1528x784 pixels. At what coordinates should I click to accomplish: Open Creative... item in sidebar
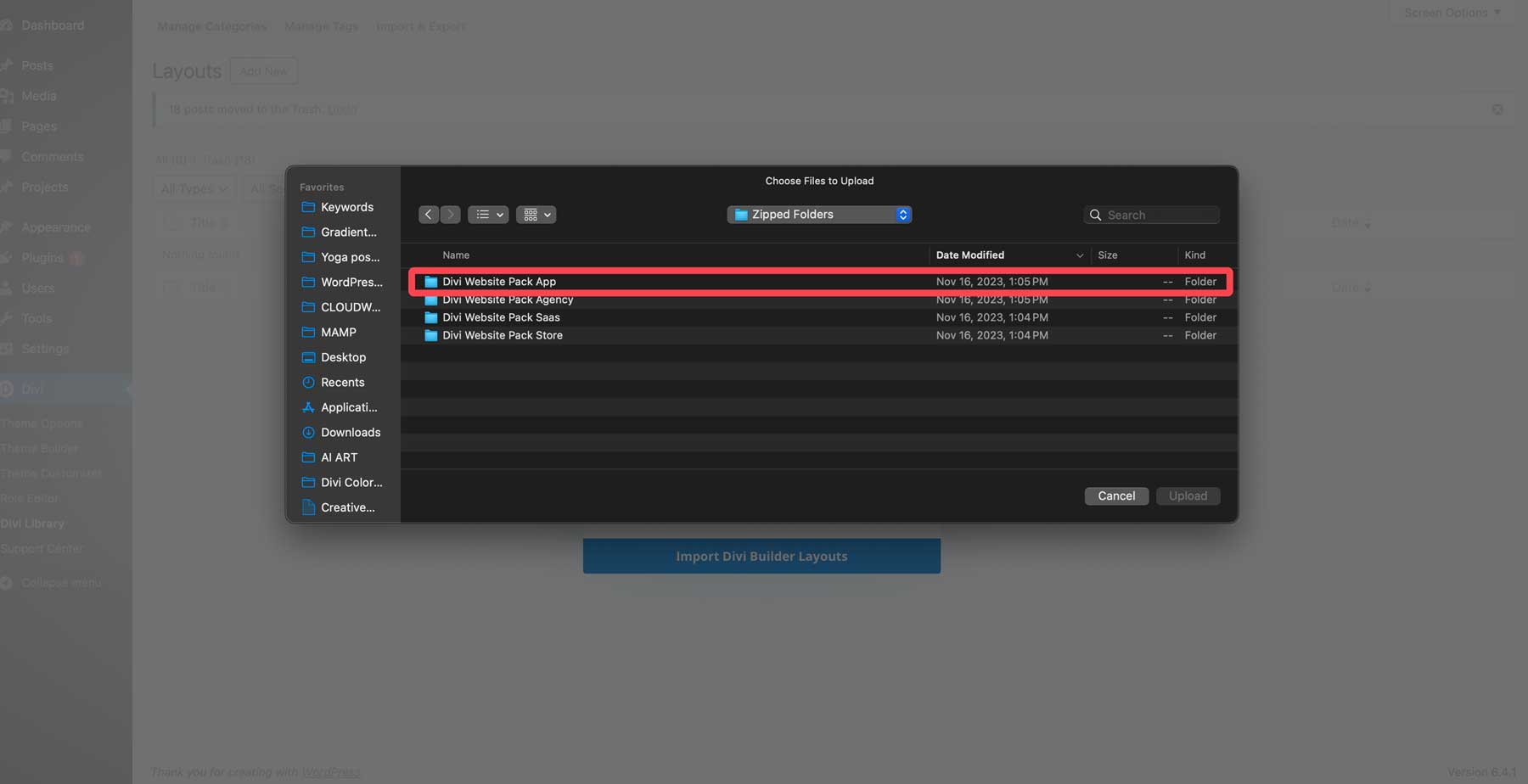tap(347, 507)
